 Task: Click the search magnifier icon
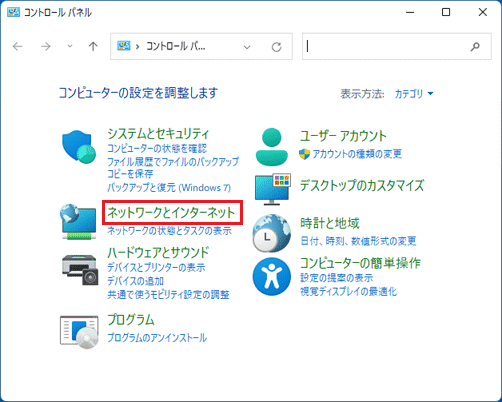475,47
